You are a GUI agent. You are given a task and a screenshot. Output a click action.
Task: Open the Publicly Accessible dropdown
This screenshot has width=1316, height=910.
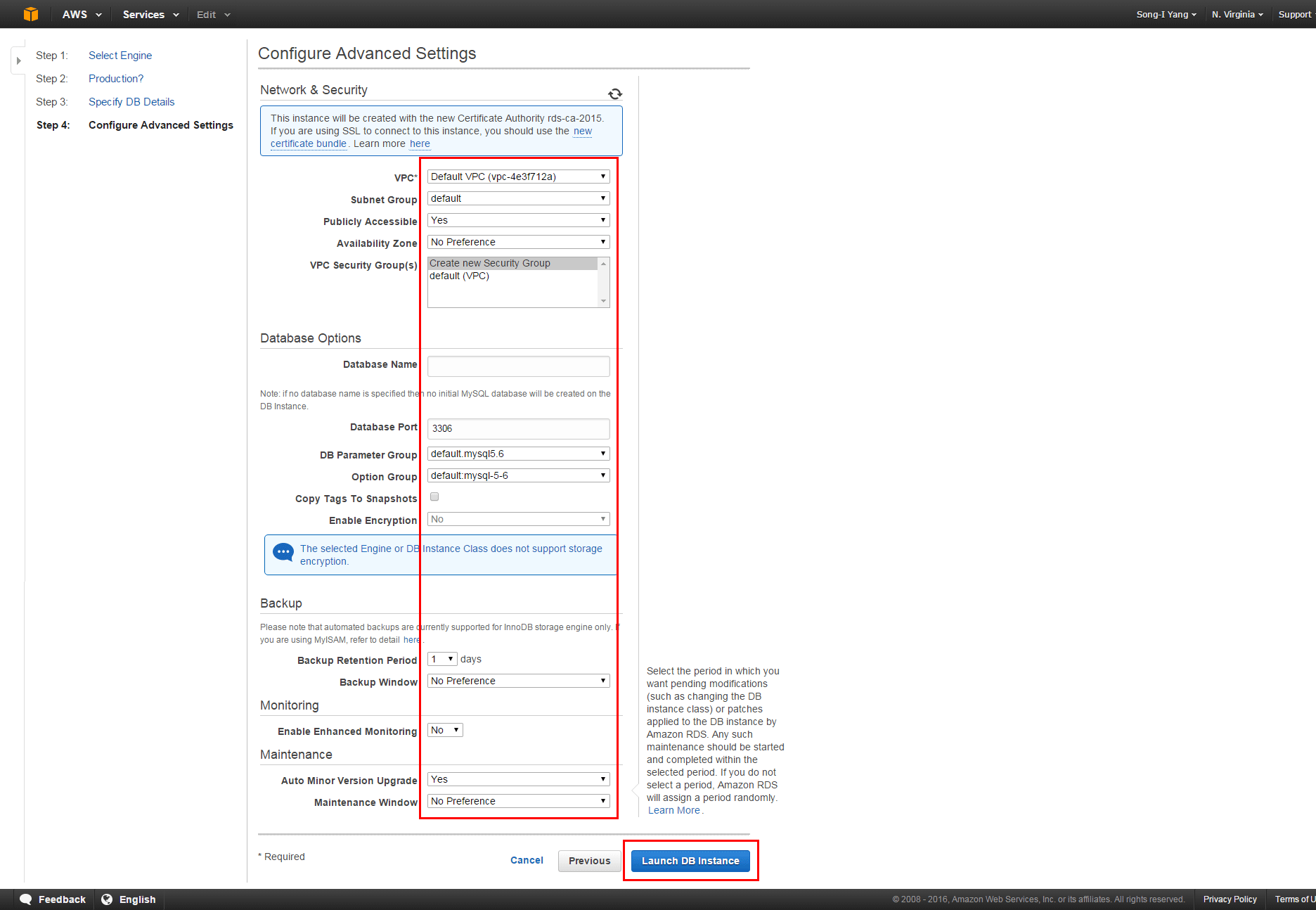tap(518, 221)
